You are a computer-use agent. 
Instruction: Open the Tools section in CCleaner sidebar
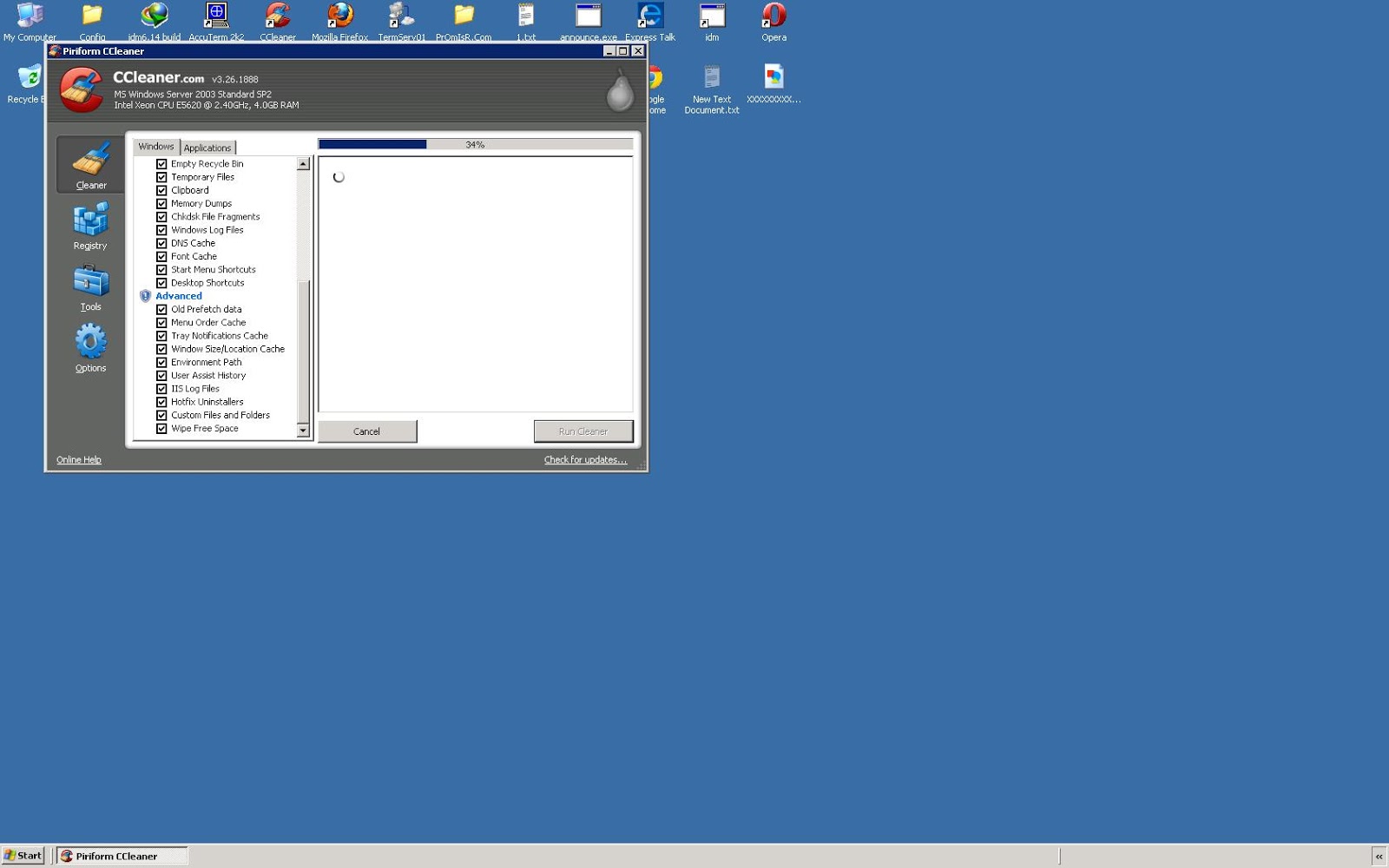(90, 287)
